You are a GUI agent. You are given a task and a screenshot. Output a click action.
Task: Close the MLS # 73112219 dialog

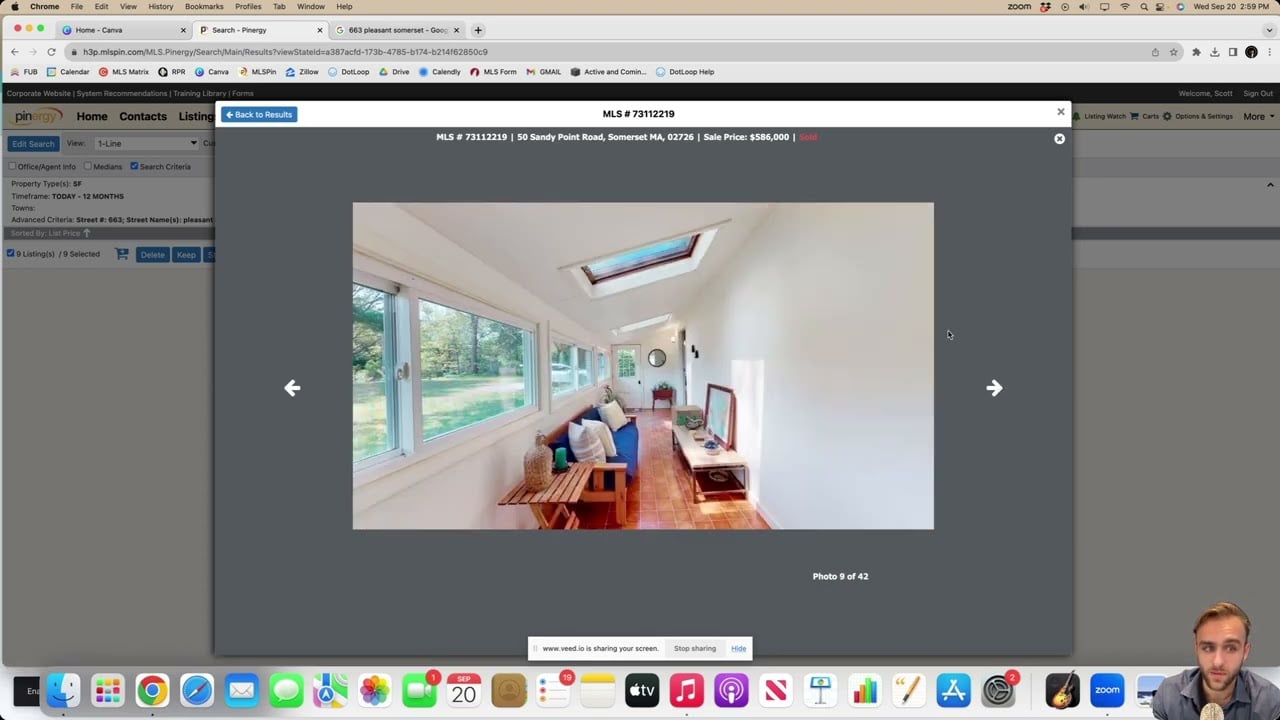[x=1061, y=112]
